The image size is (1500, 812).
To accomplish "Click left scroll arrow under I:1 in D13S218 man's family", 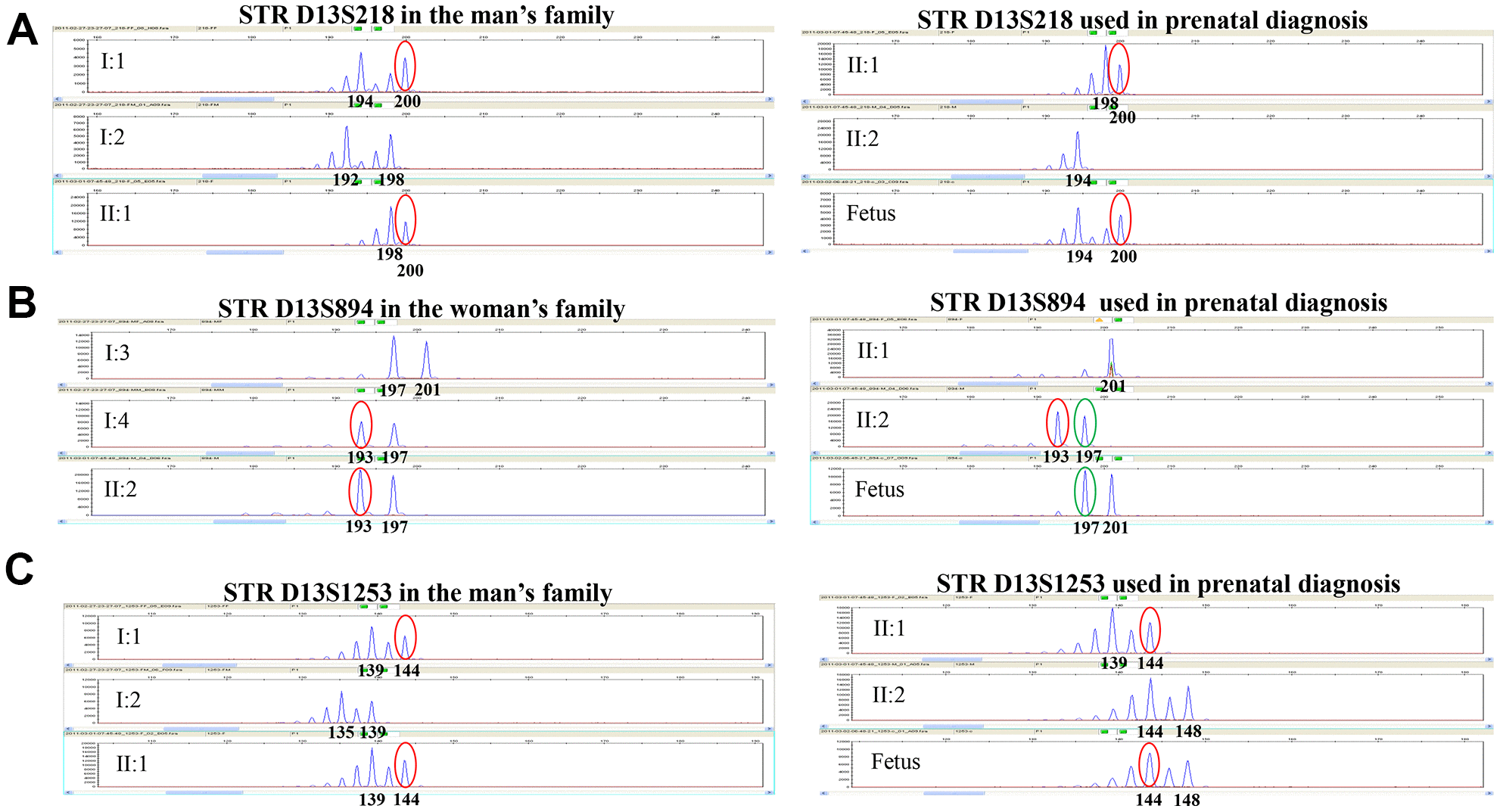I will [x=57, y=99].
